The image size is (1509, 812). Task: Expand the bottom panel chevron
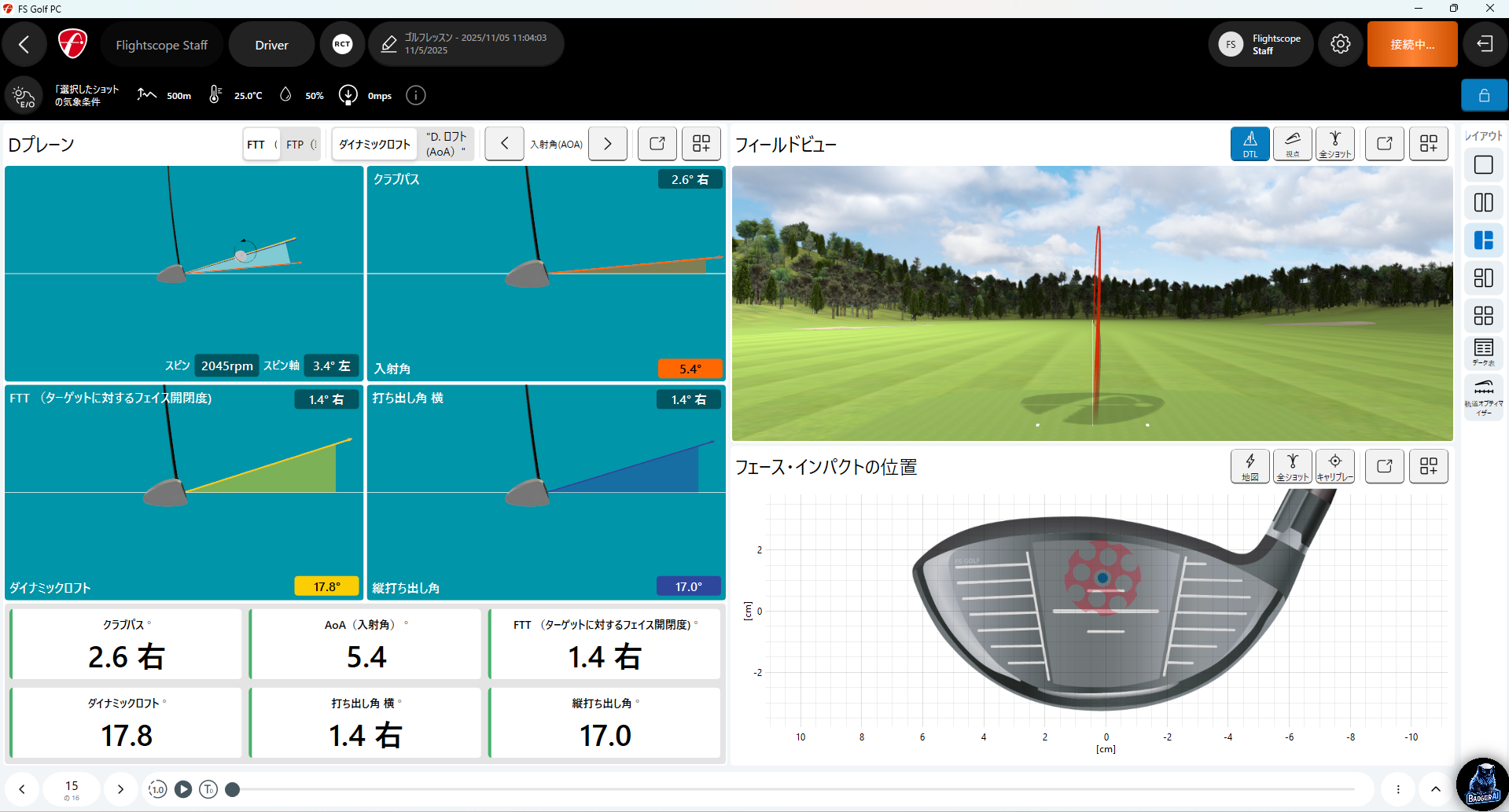1436,789
